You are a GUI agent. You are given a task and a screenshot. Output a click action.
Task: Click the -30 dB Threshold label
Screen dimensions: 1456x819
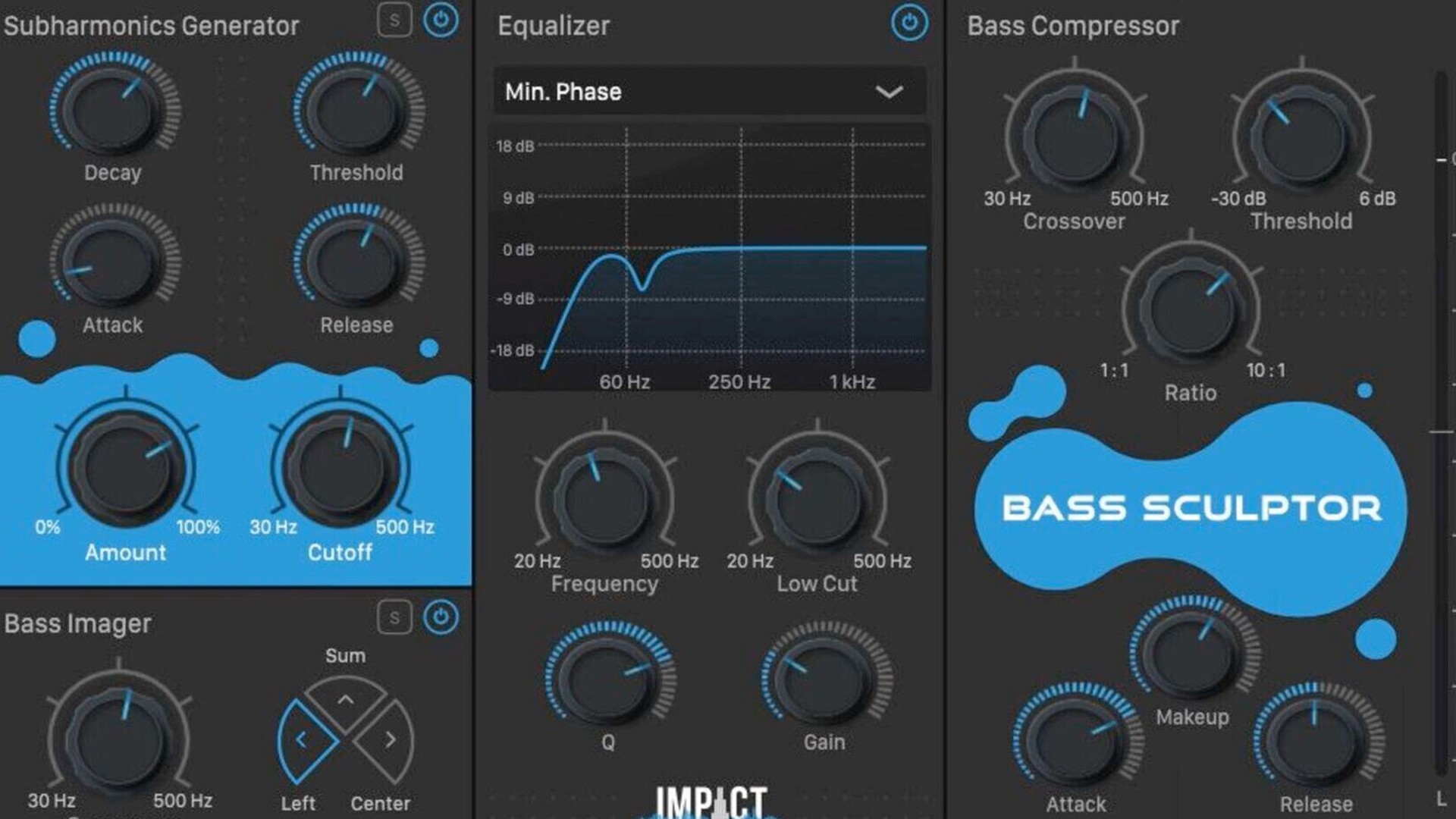1238,199
